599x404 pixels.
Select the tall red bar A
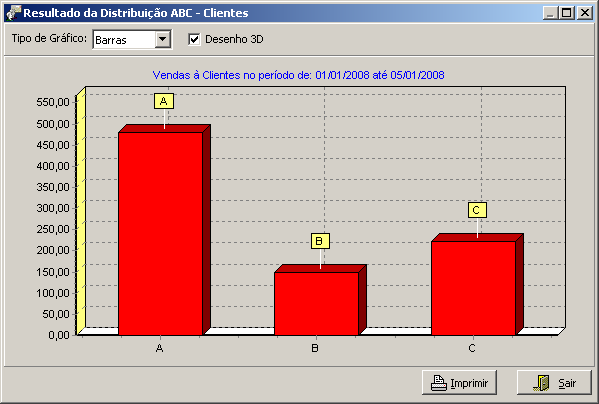point(160,234)
